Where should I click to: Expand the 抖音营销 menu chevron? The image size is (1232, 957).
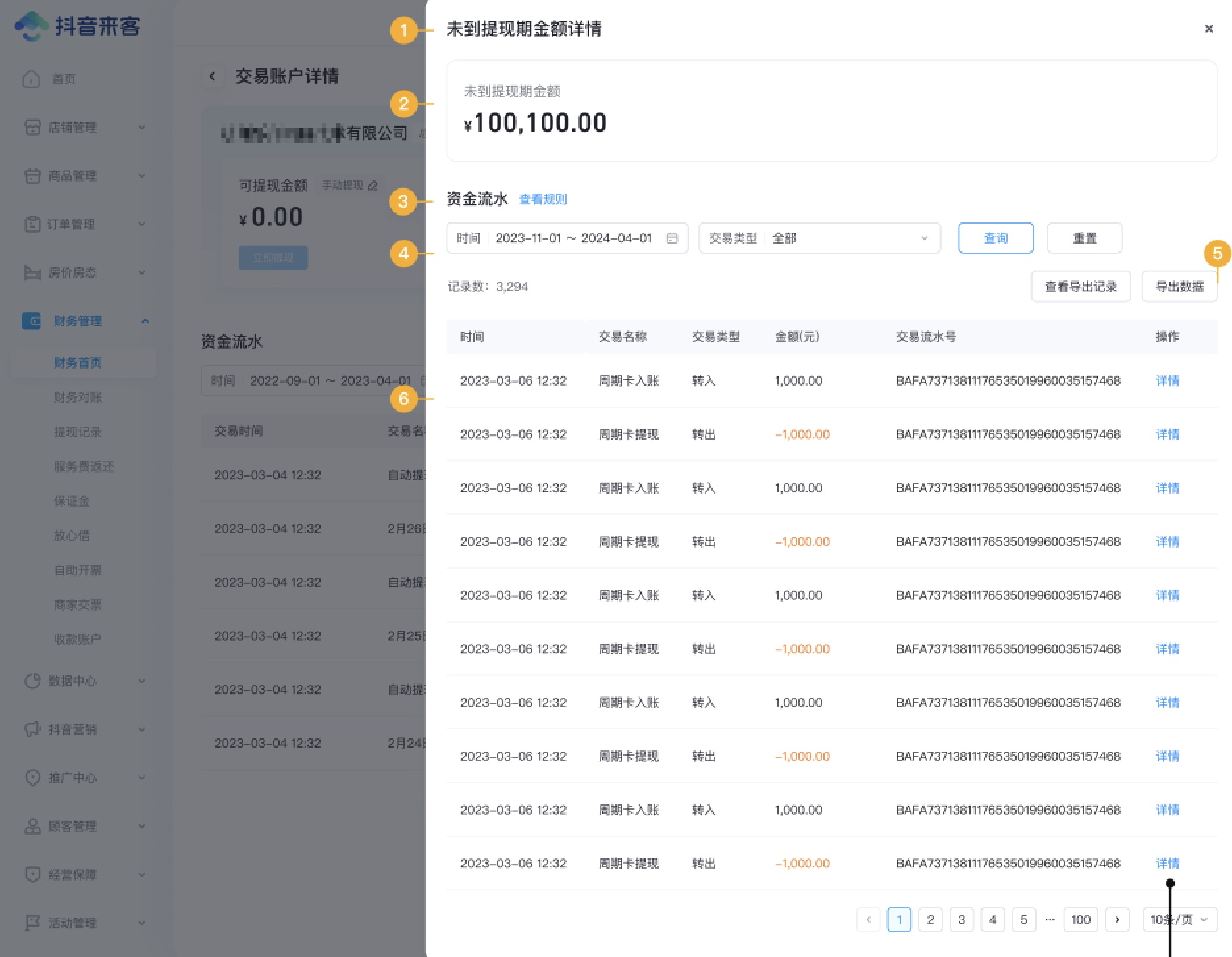(141, 729)
